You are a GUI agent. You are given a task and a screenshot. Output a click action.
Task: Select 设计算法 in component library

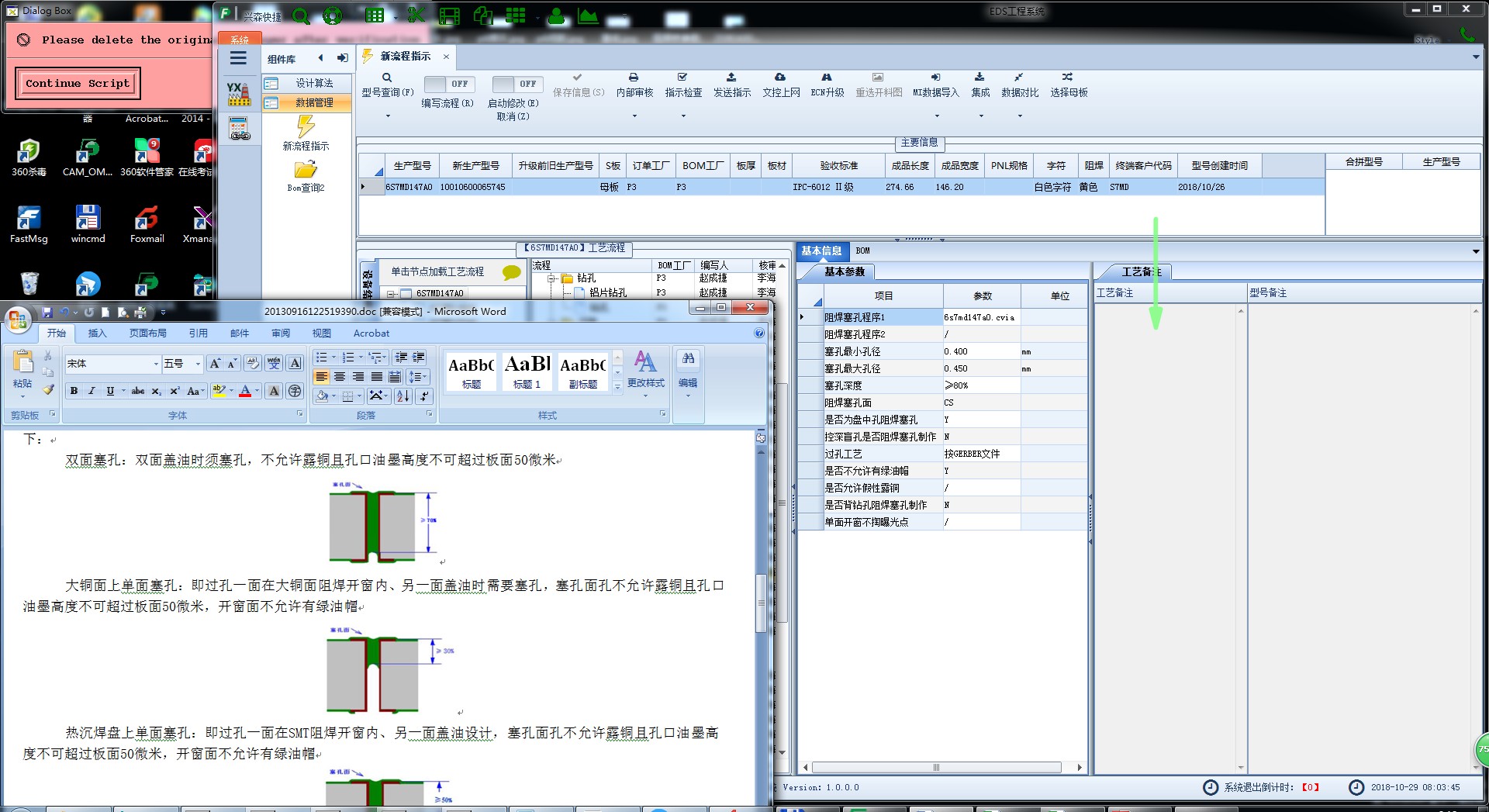[307, 83]
